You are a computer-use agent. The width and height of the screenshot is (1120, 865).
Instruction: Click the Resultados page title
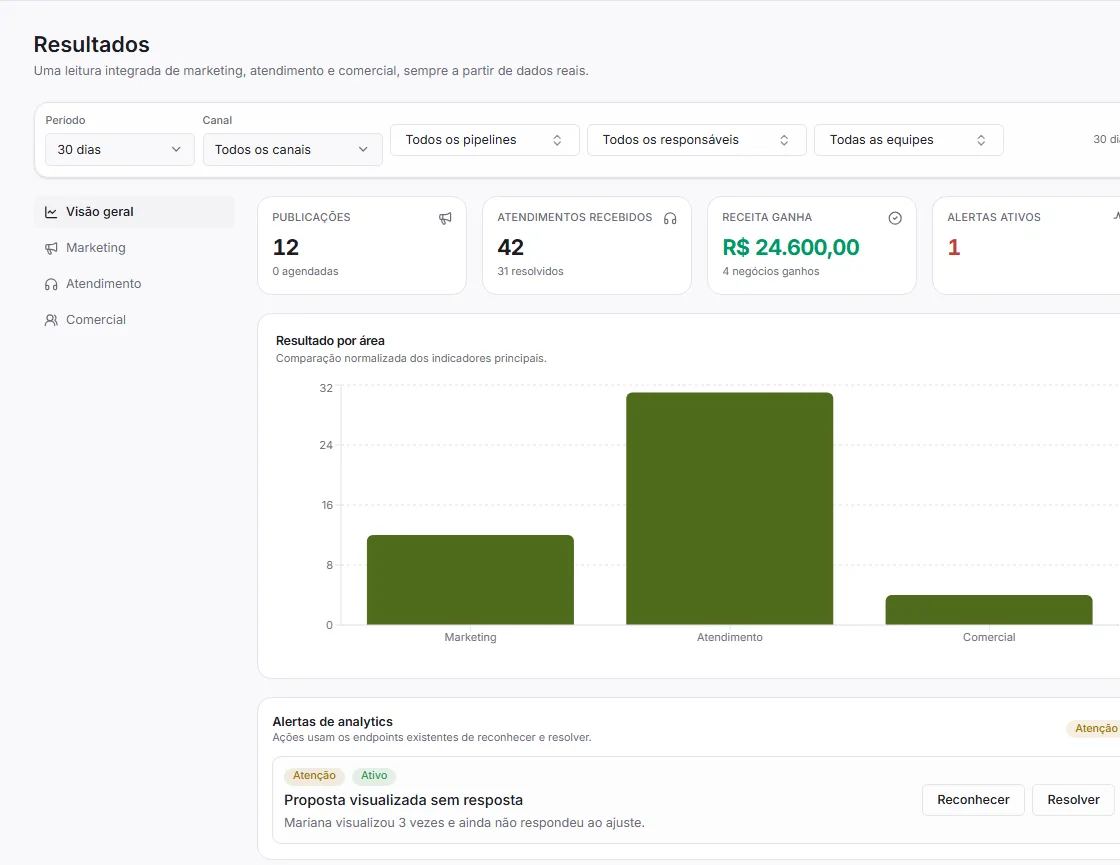click(91, 44)
